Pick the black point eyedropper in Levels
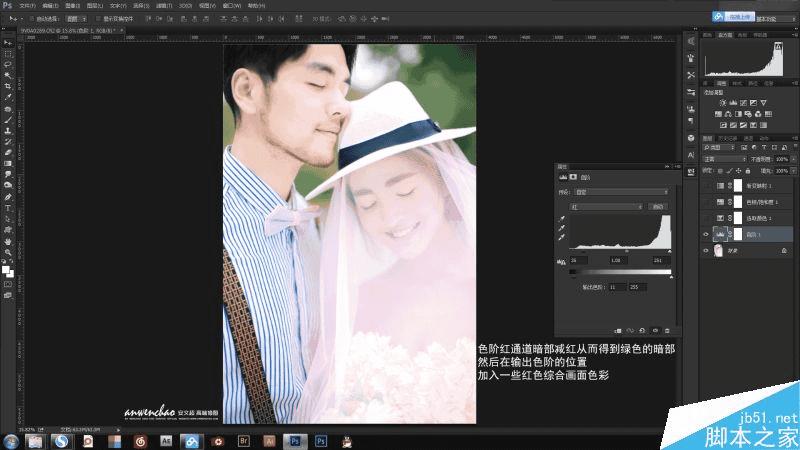 (562, 218)
